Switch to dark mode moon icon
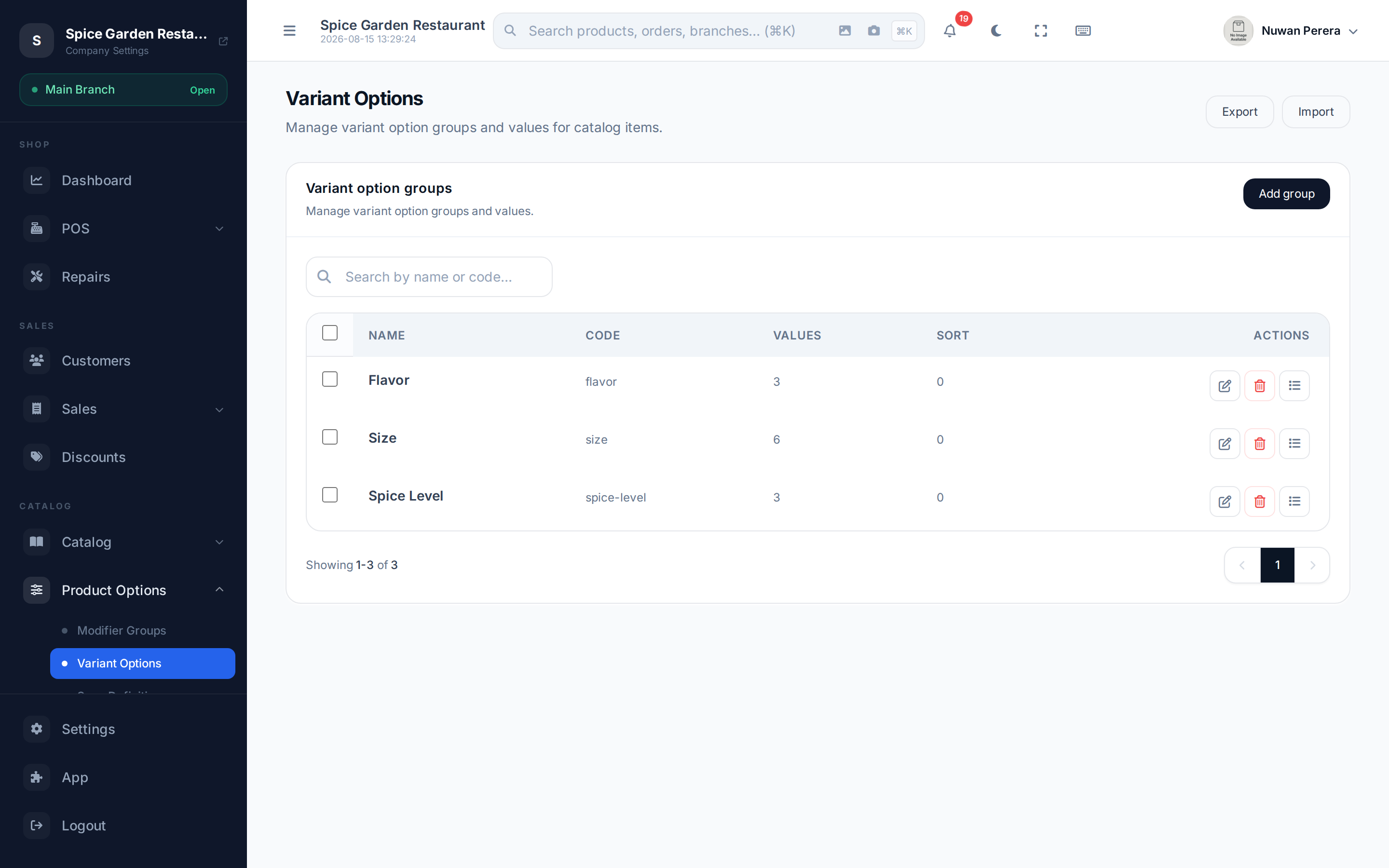1389x868 pixels. tap(996, 30)
